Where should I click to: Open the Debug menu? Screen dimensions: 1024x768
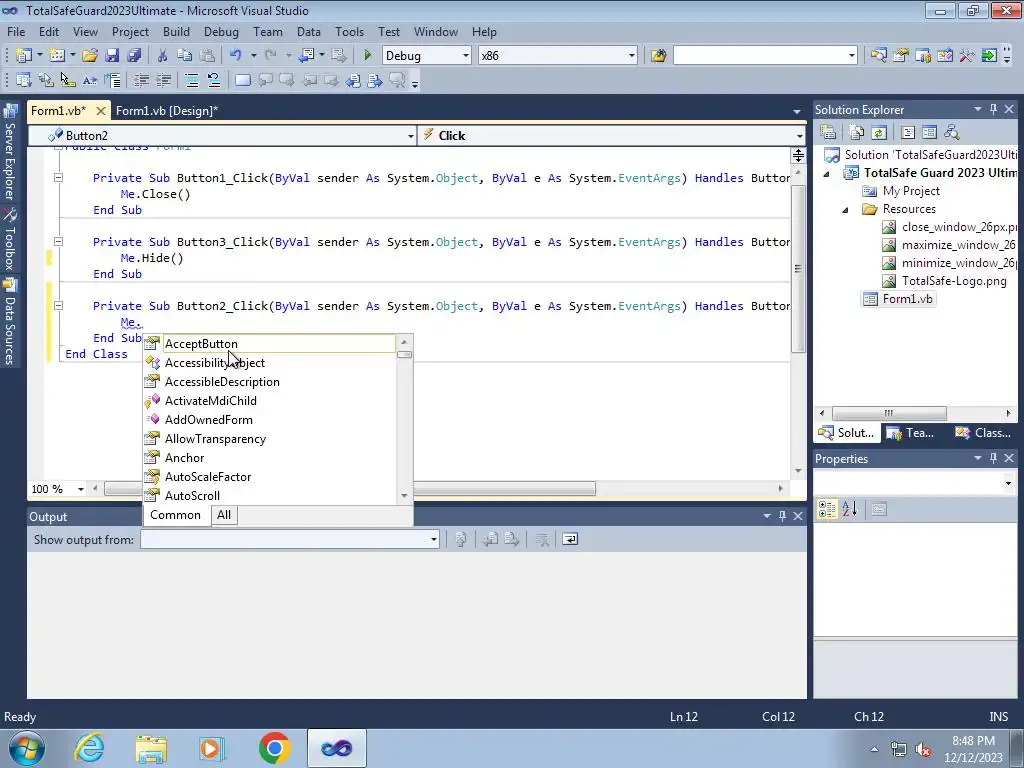221,32
